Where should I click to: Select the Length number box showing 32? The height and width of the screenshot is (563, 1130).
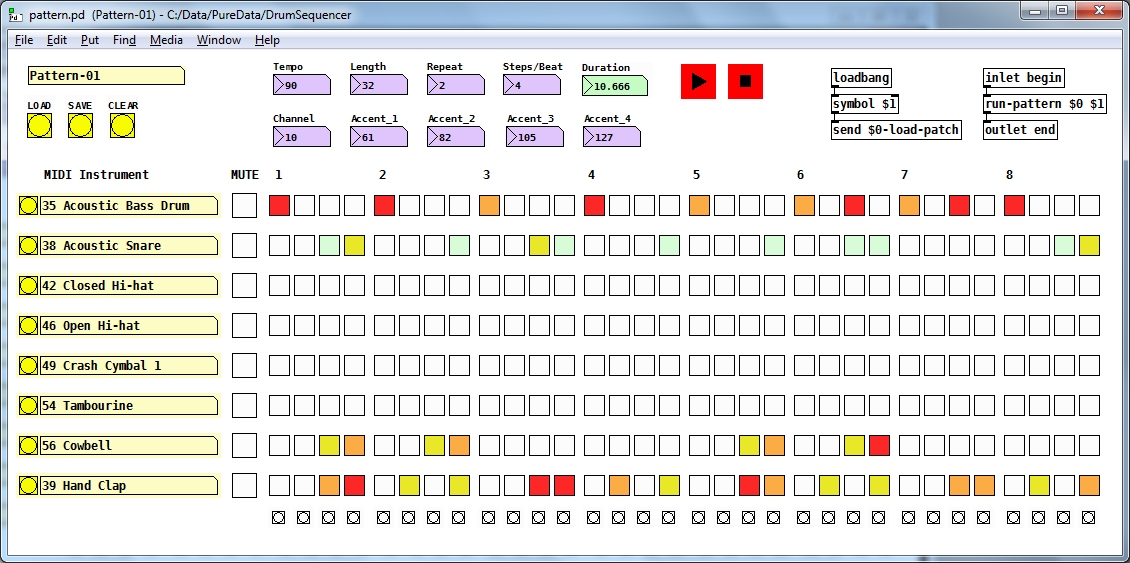tap(378, 86)
